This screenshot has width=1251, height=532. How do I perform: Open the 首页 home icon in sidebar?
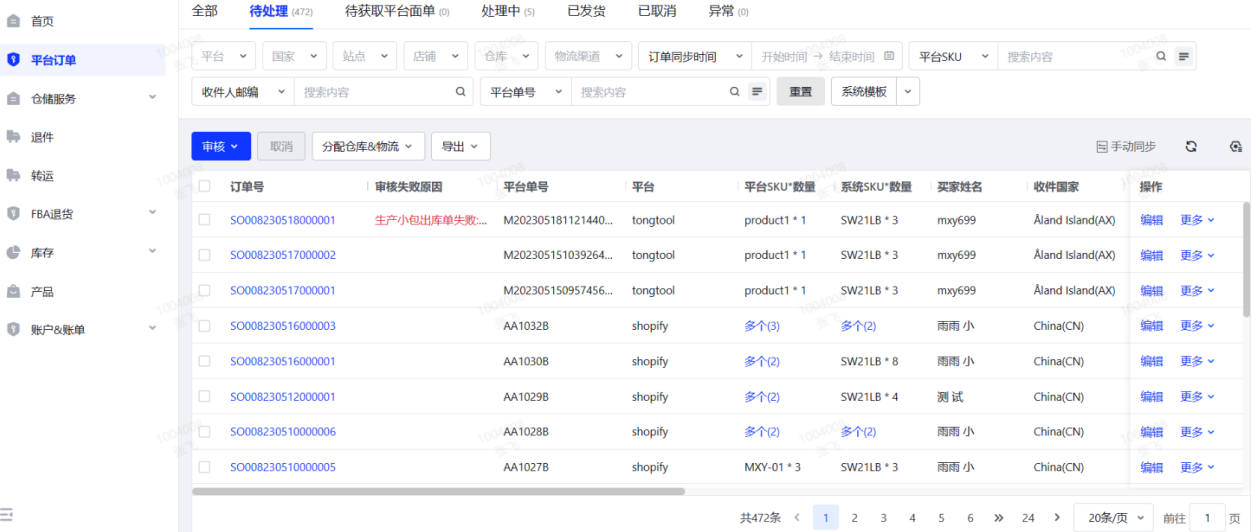[x=13, y=20]
